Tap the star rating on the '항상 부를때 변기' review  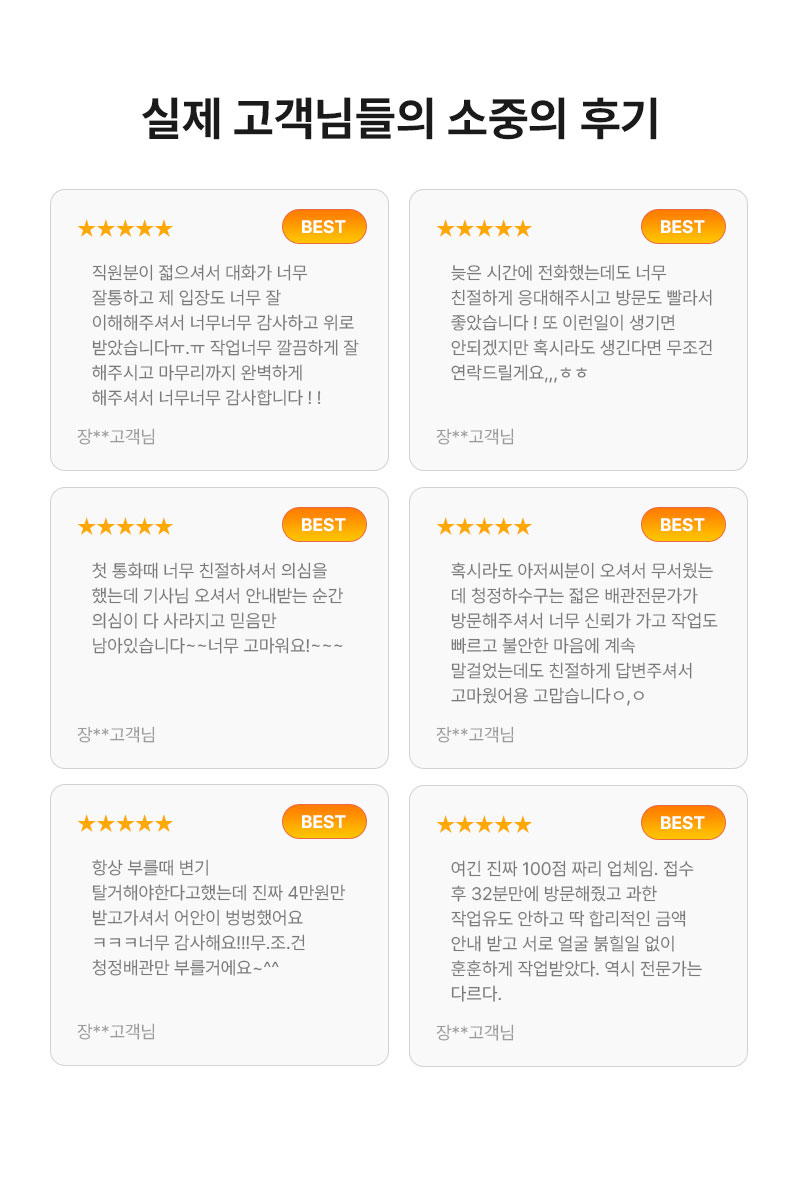[125, 824]
